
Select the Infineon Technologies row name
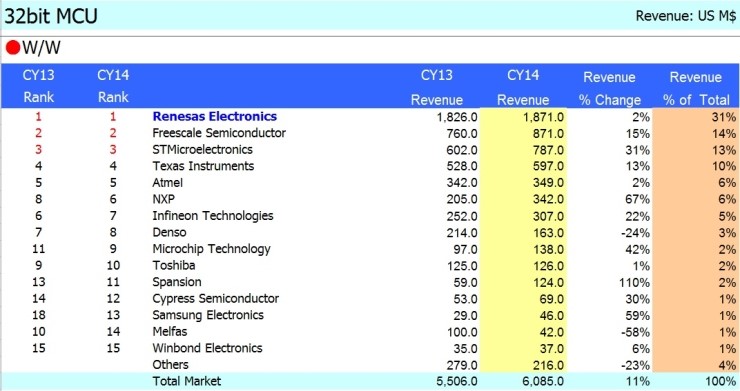pyautogui.click(x=213, y=216)
